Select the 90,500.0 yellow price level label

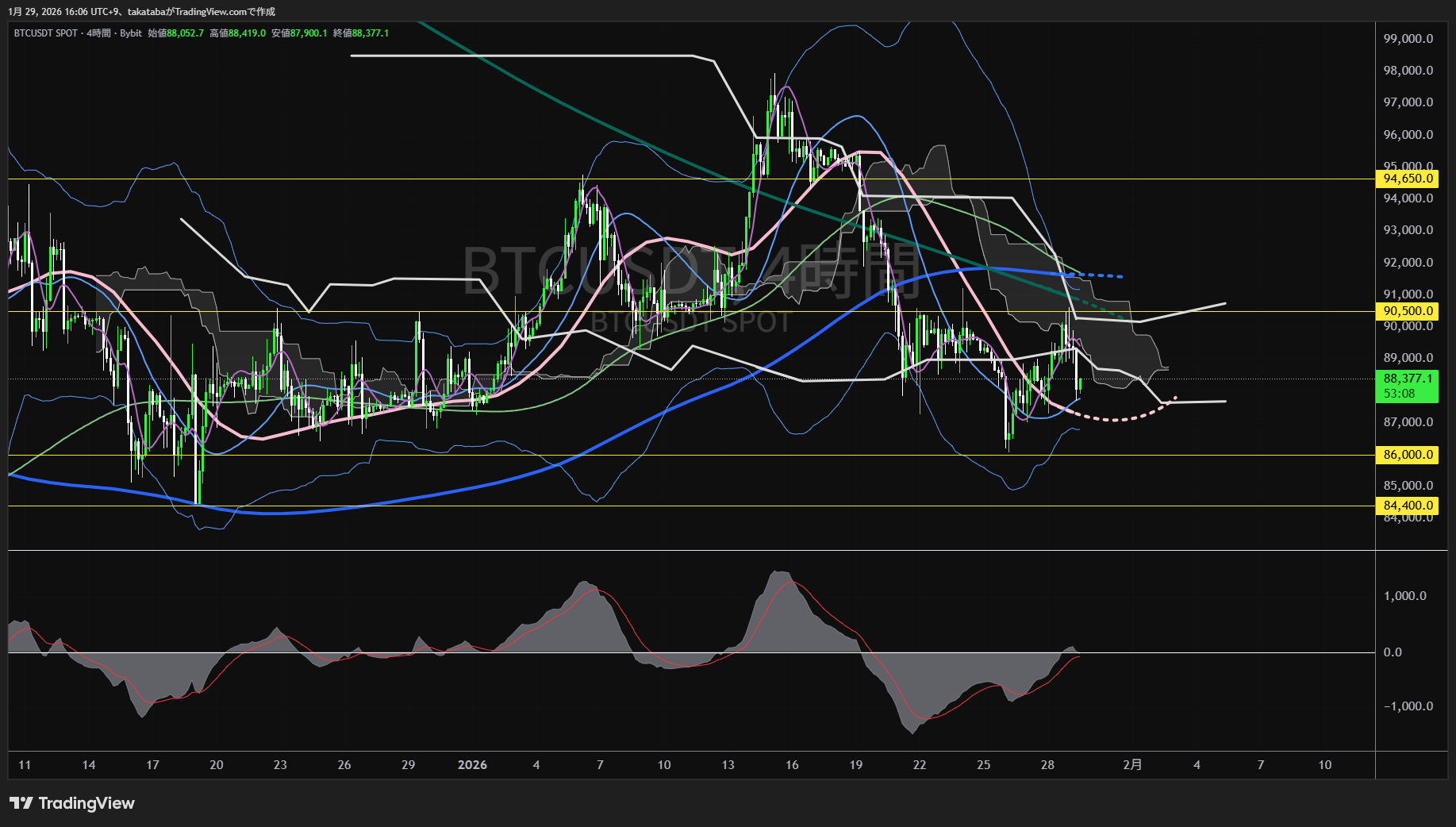tap(1408, 311)
